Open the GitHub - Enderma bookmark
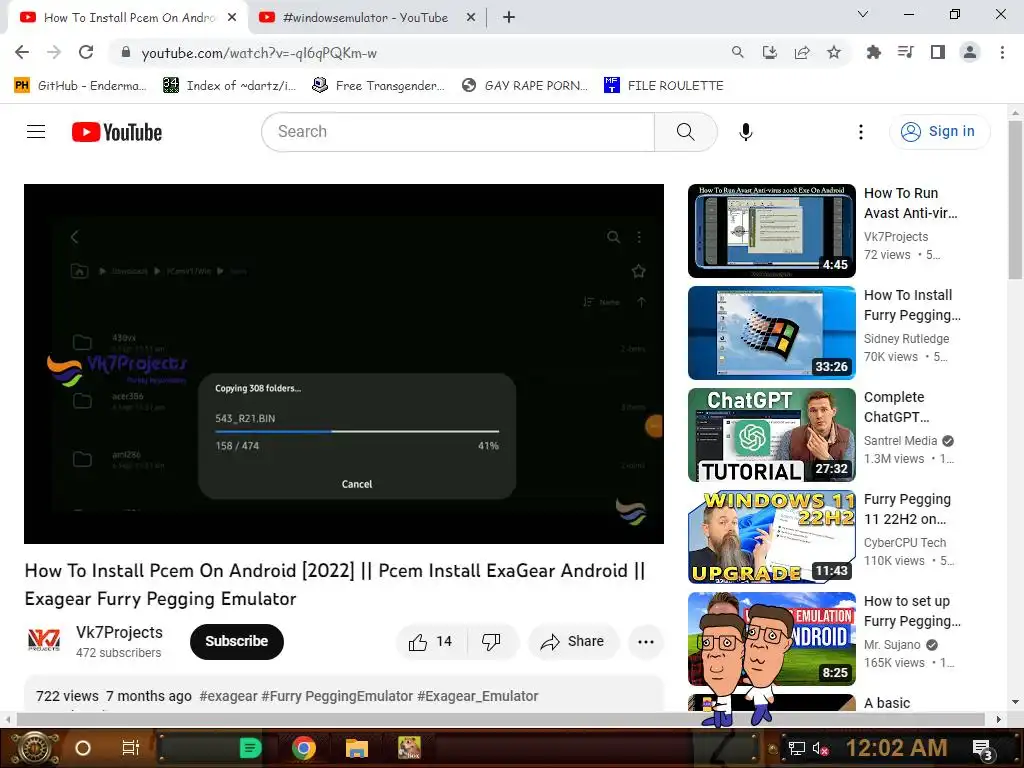 click(80, 86)
